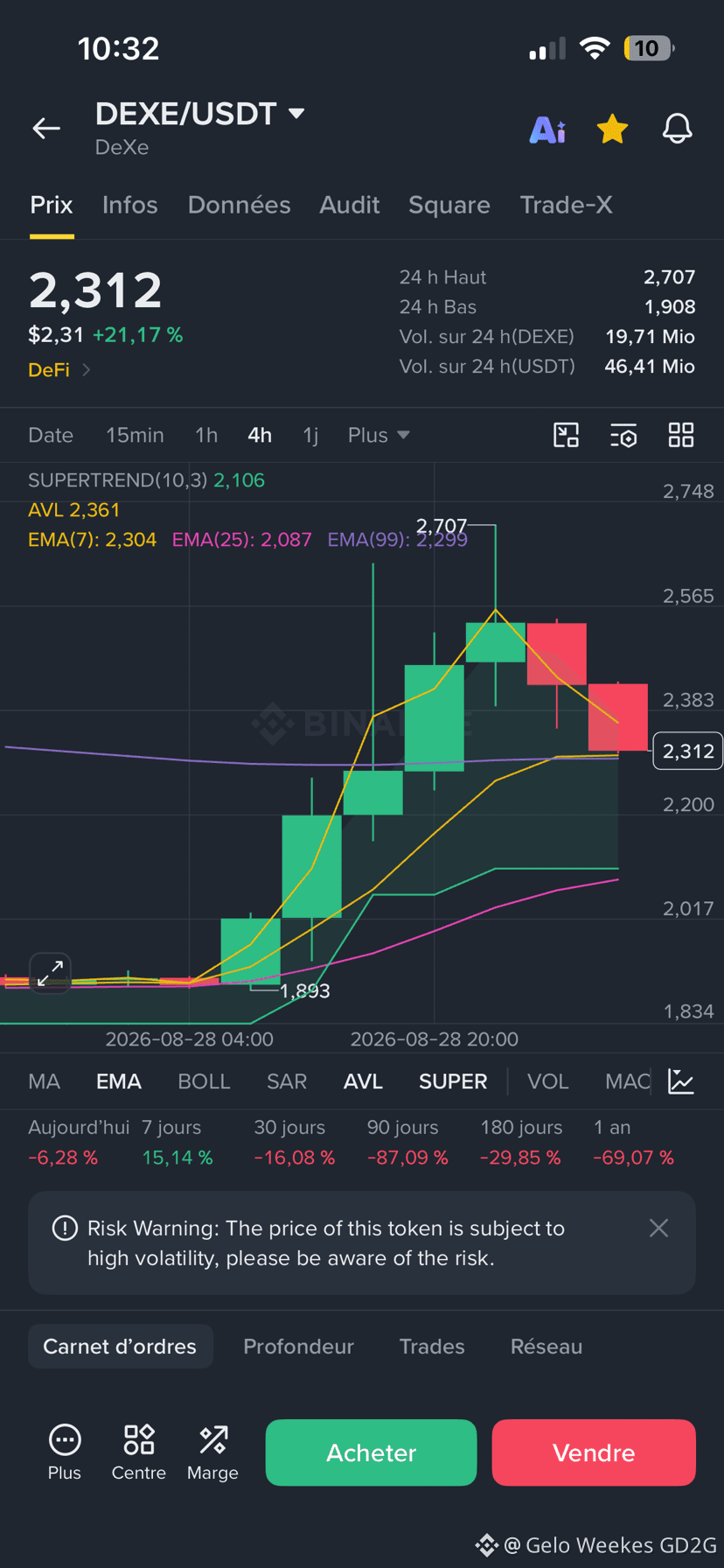Viewport: 724px width, 1568px height.
Task: Tap the 24 h Haut value 2,707
Action: pyautogui.click(x=669, y=277)
